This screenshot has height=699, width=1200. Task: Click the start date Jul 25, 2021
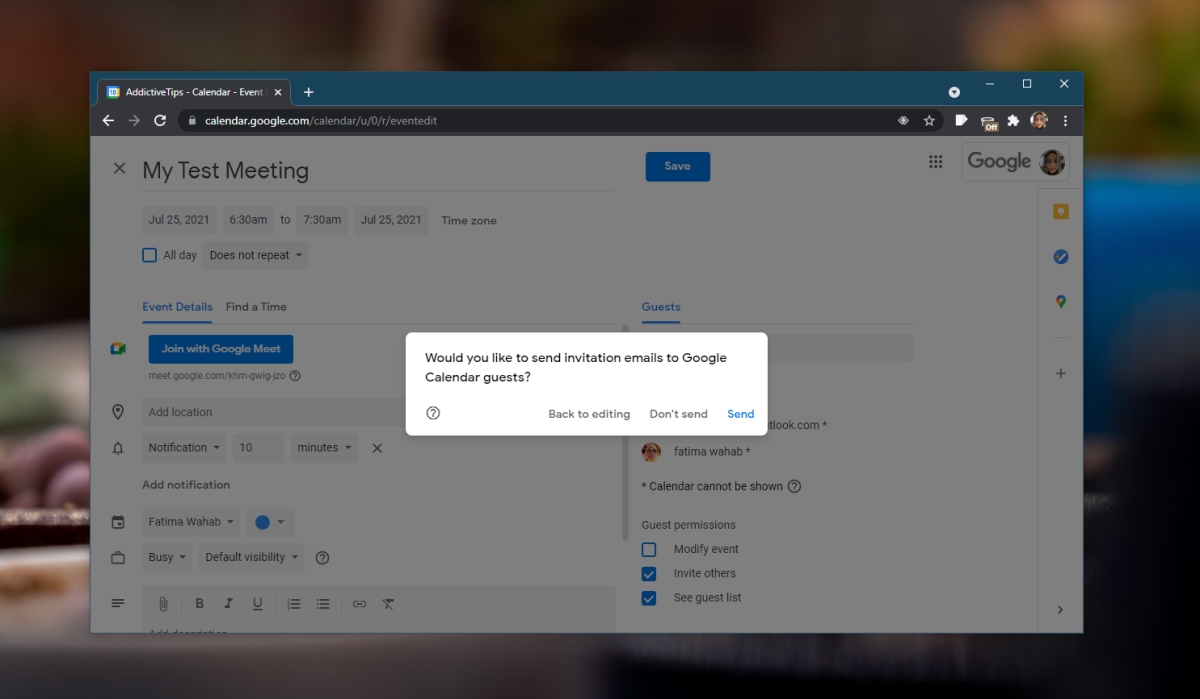(179, 220)
